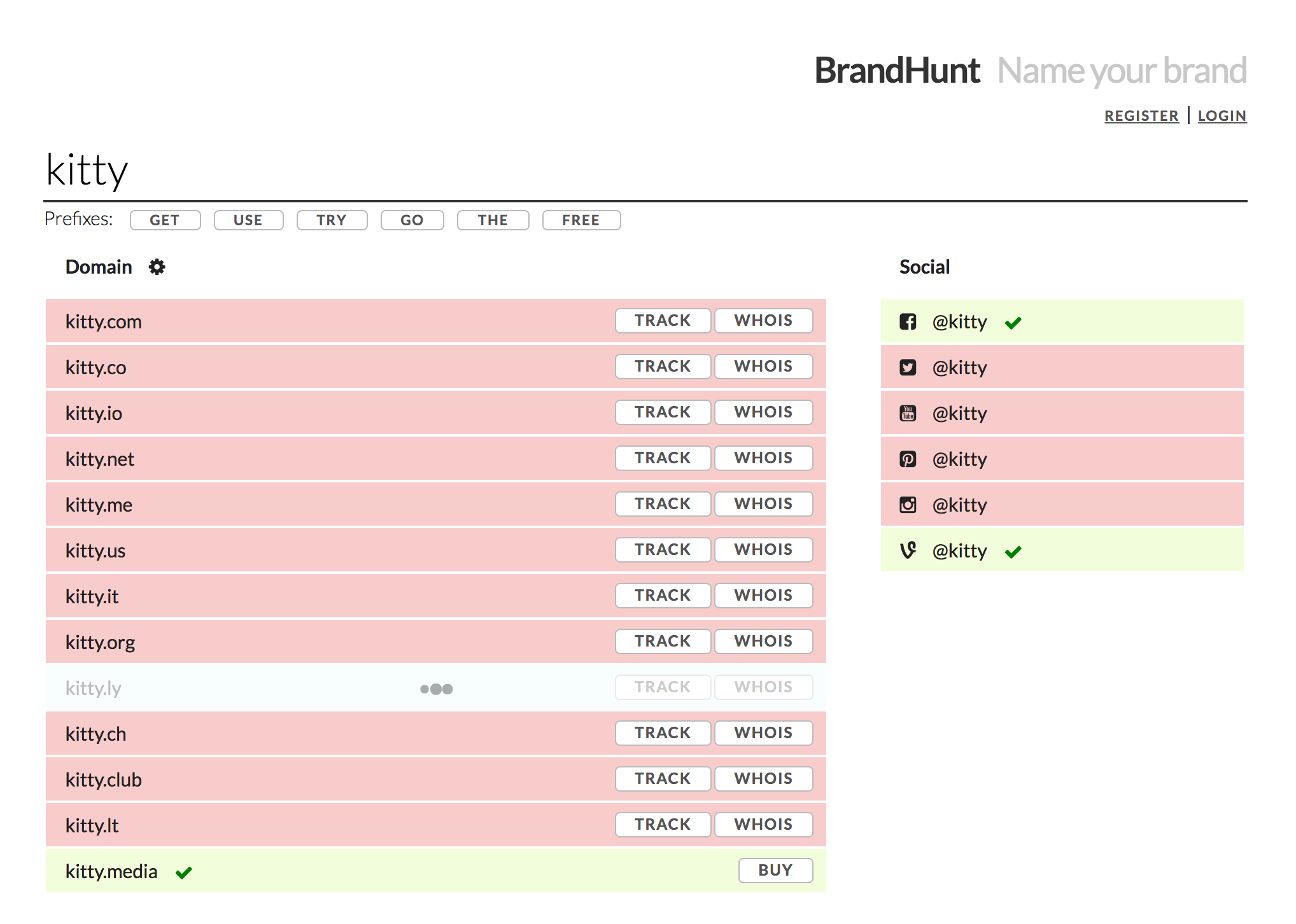Open domain settings gear icon
Viewport: 1296px width, 924px height.
pyautogui.click(x=157, y=267)
